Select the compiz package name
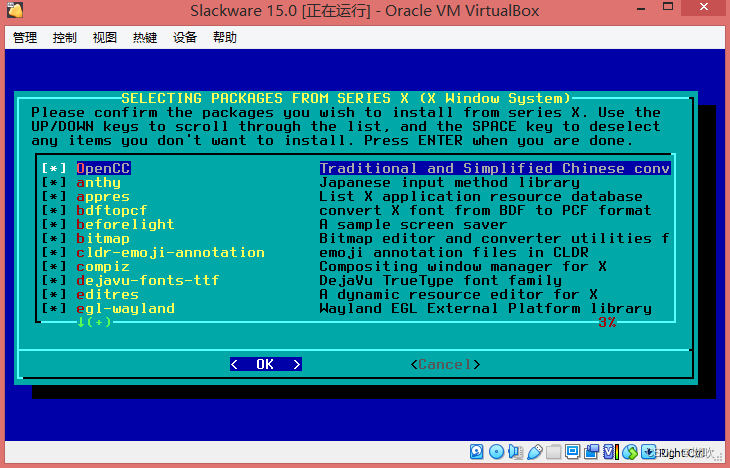 (x=103, y=266)
